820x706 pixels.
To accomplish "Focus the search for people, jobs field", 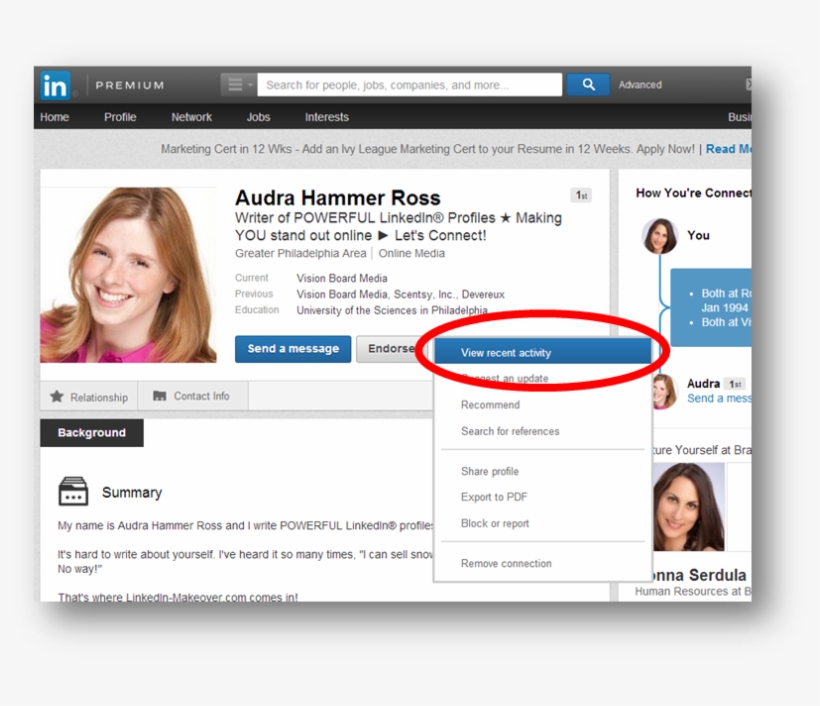I will 409,85.
